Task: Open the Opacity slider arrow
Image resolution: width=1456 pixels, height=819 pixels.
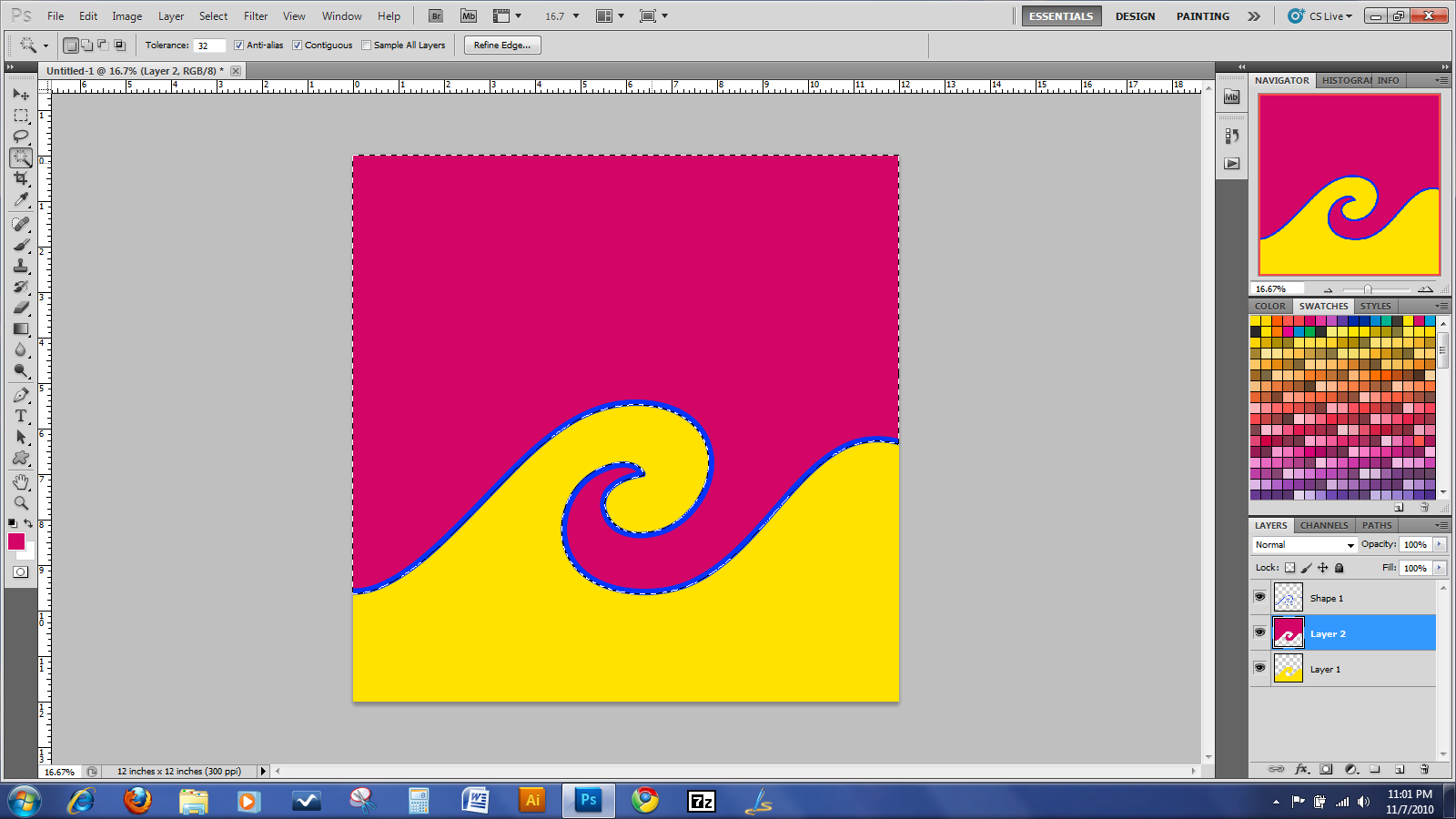Action: [x=1440, y=544]
